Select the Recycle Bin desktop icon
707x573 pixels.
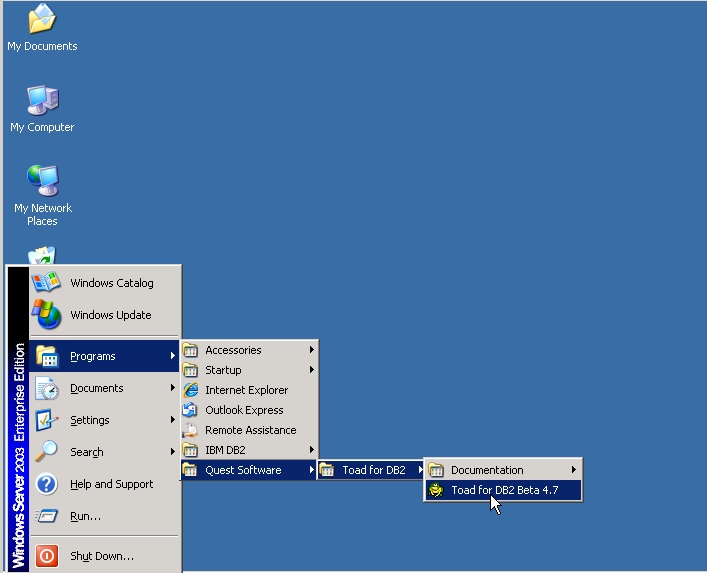(42, 255)
